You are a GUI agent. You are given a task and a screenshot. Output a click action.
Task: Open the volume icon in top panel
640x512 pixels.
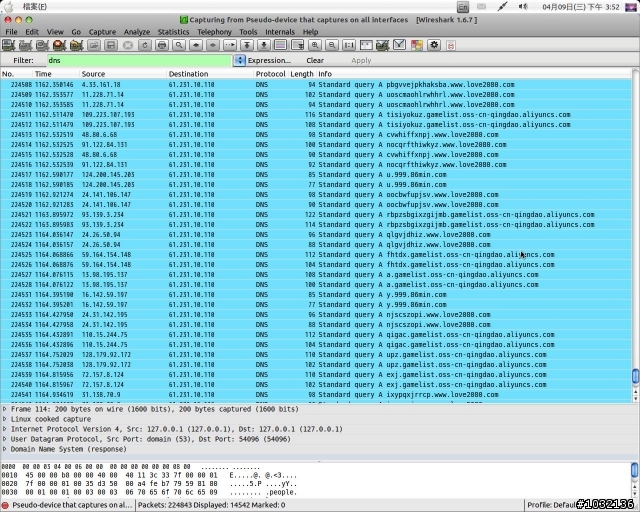pos(523,7)
